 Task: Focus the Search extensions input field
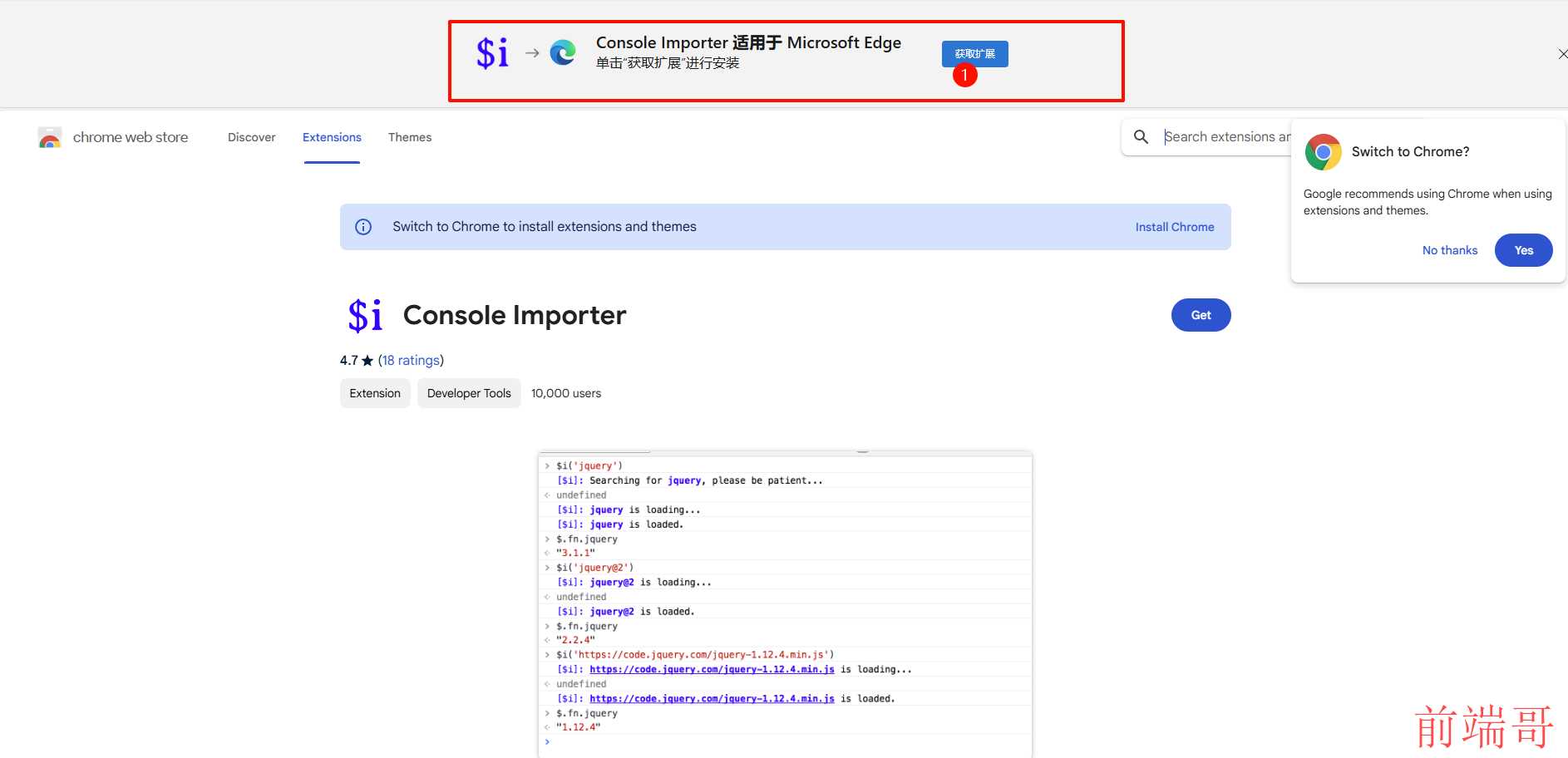coord(1227,137)
